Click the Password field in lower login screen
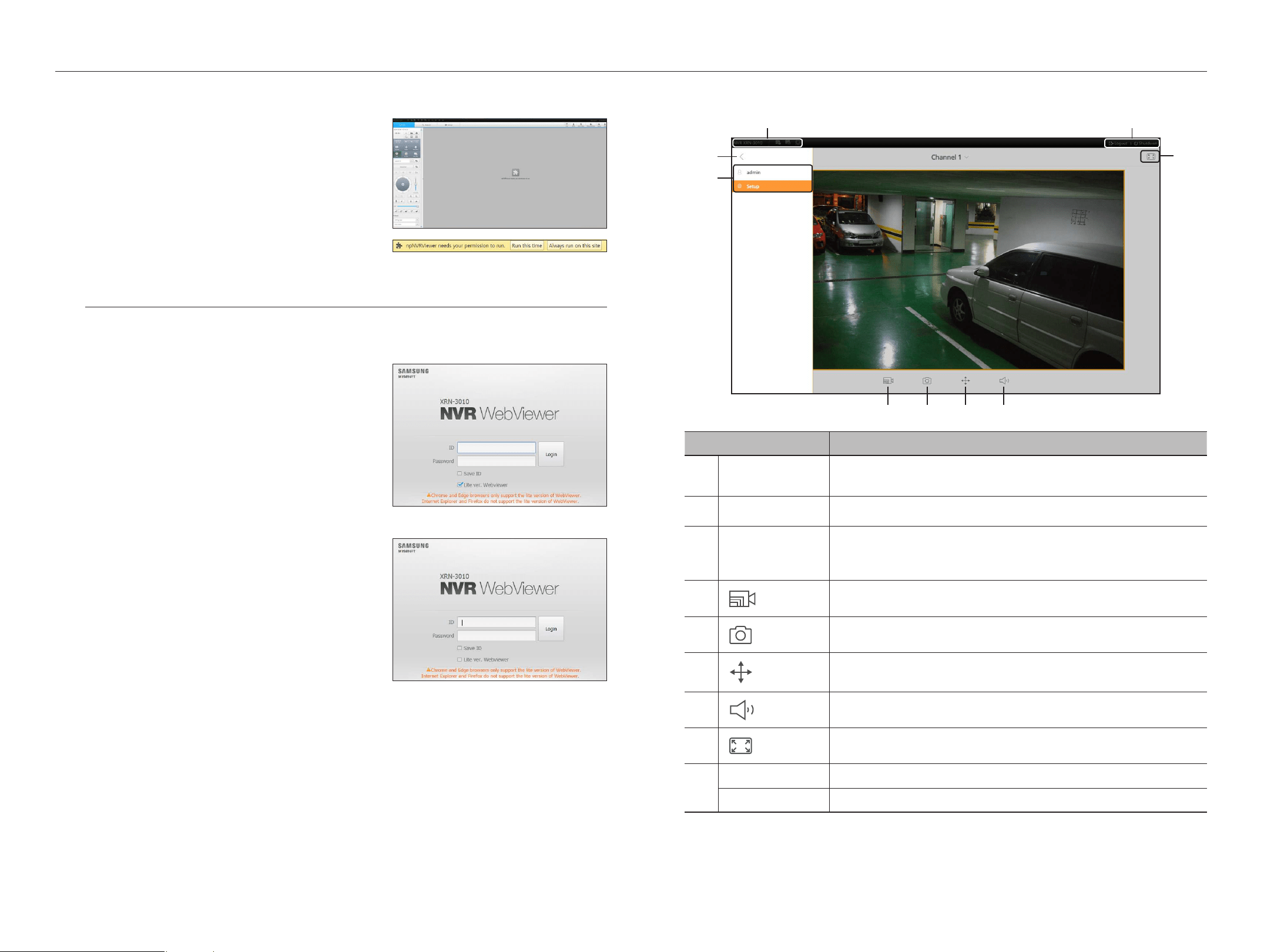This screenshot has width=1274, height=952. pyautogui.click(x=497, y=636)
